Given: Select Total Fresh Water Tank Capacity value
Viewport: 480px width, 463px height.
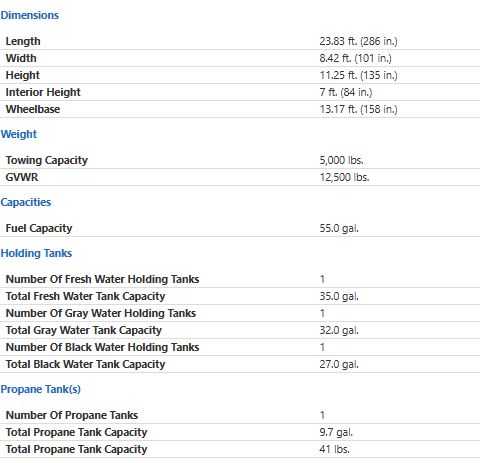Looking at the screenshot, I should coord(339,296).
